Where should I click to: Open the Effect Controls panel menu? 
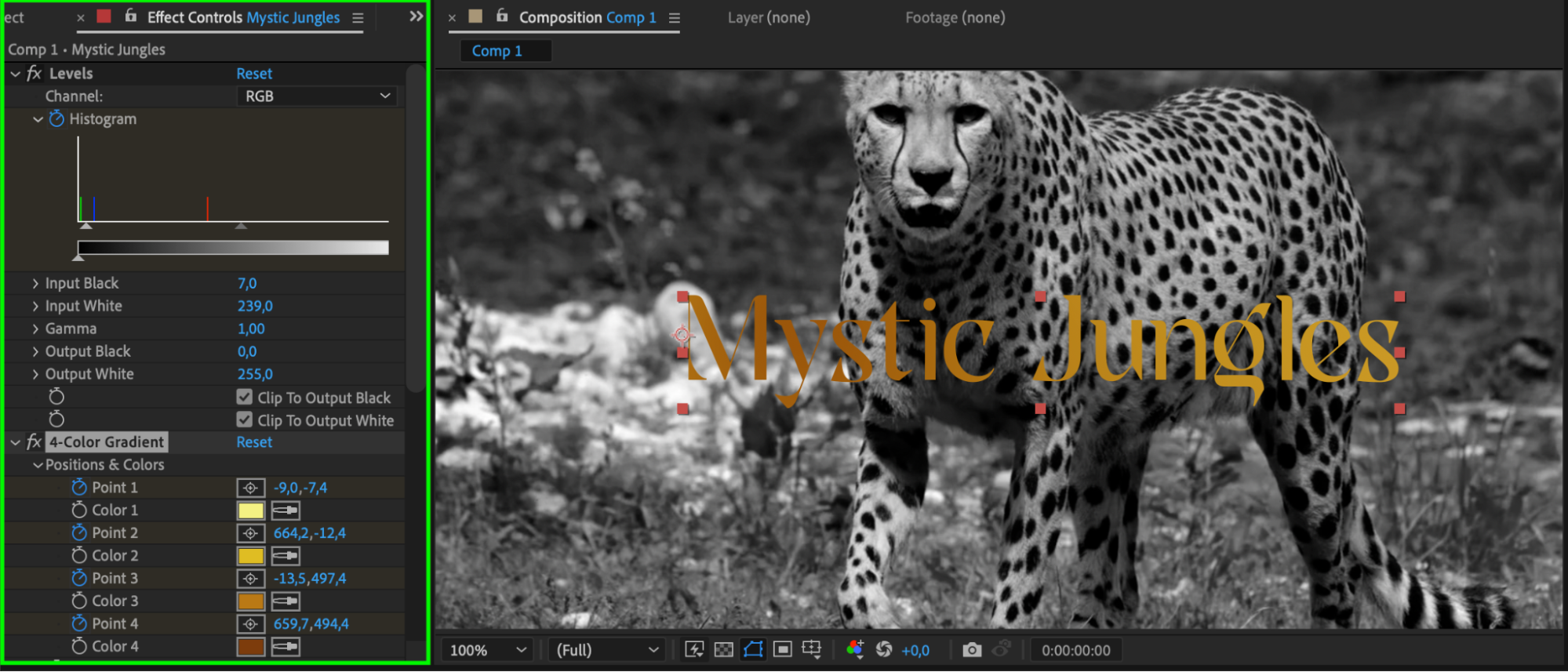click(358, 18)
